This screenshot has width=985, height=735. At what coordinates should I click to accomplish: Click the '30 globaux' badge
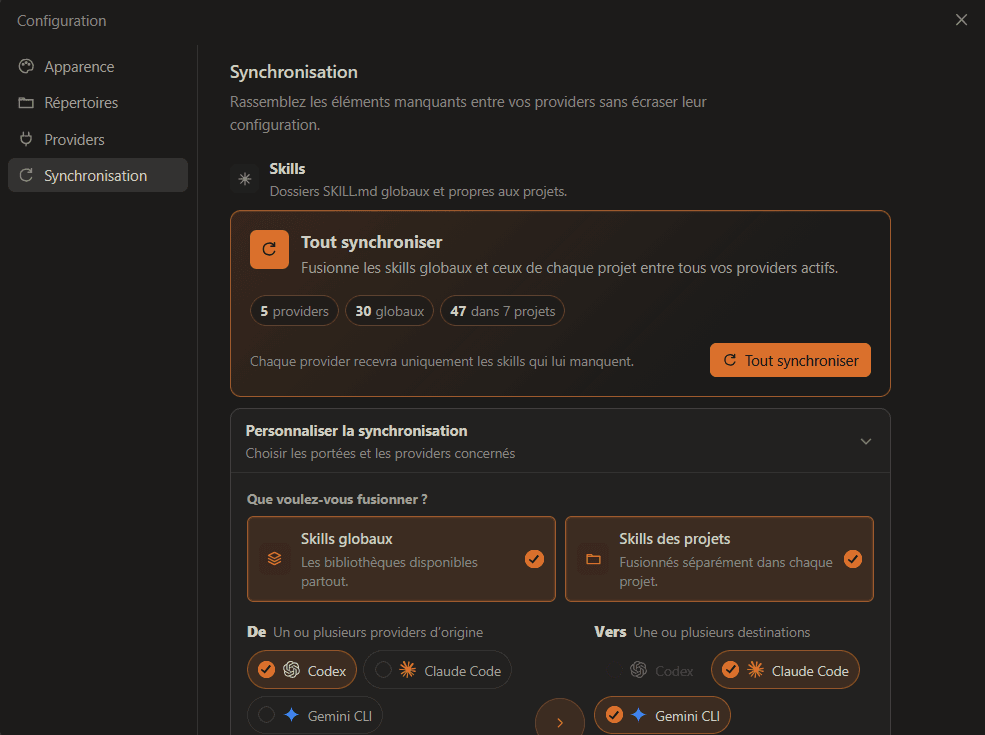tap(389, 311)
